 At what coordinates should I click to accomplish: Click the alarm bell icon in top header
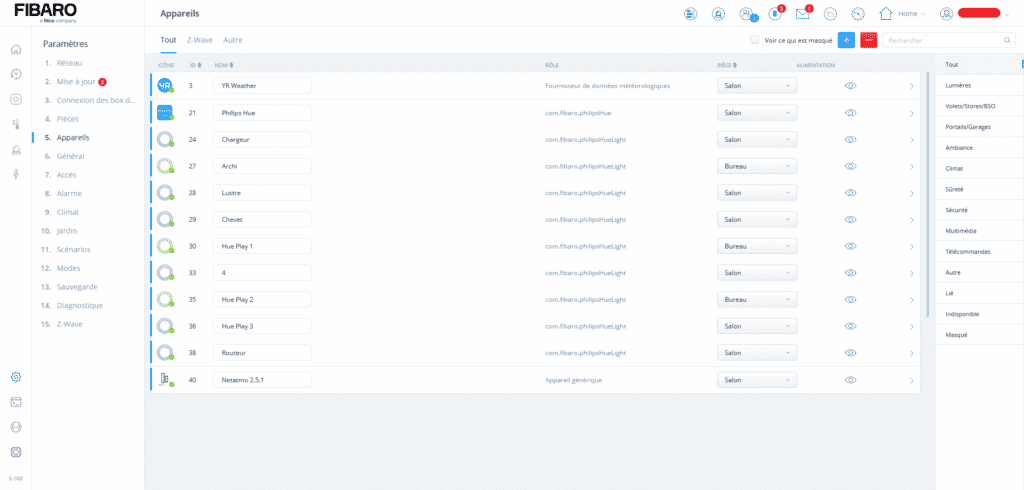point(718,14)
